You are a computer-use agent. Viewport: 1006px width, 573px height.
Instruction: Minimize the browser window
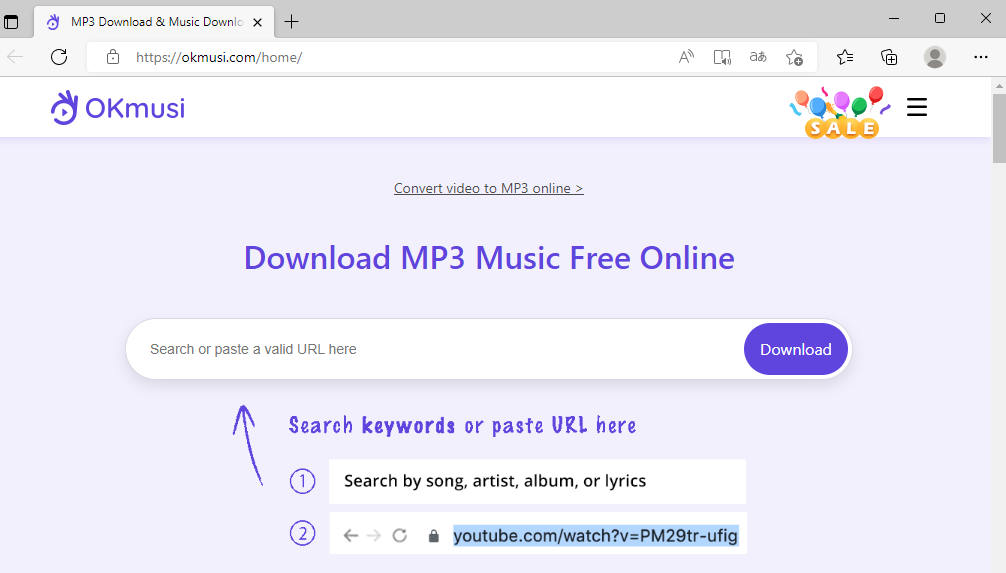click(894, 19)
